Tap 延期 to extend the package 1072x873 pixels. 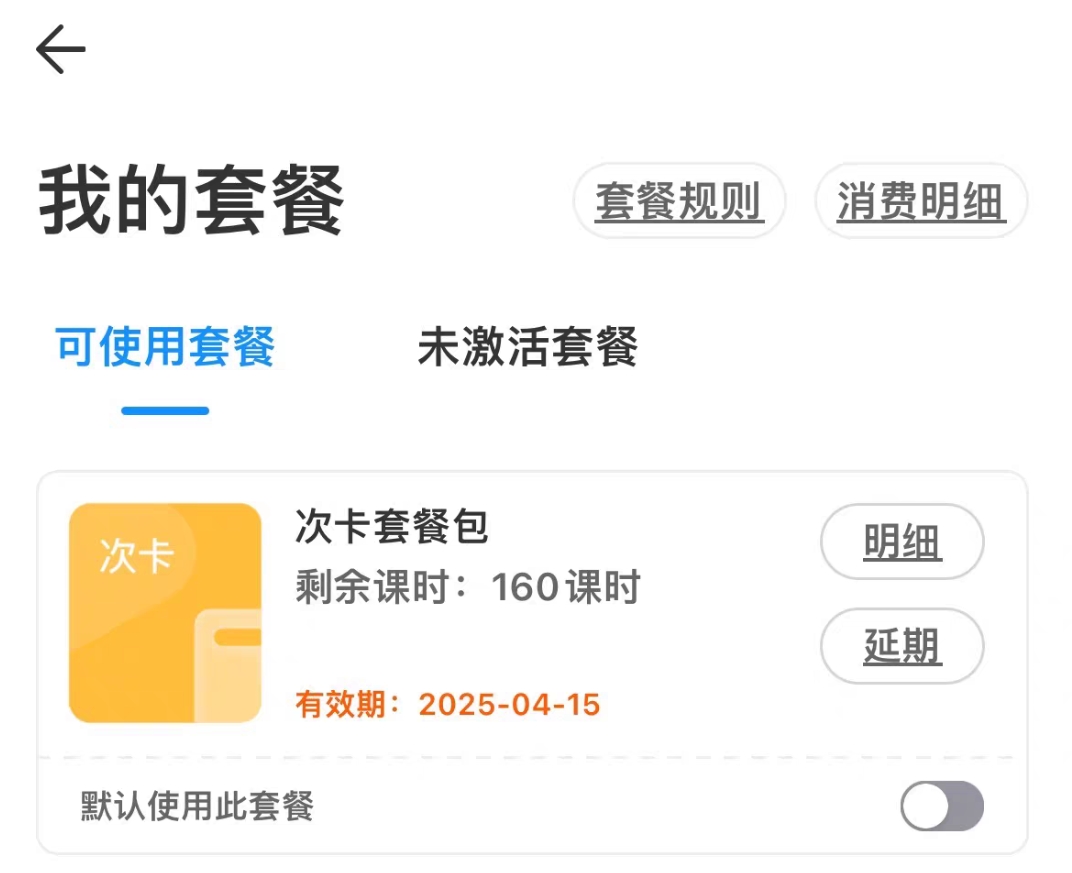point(902,646)
